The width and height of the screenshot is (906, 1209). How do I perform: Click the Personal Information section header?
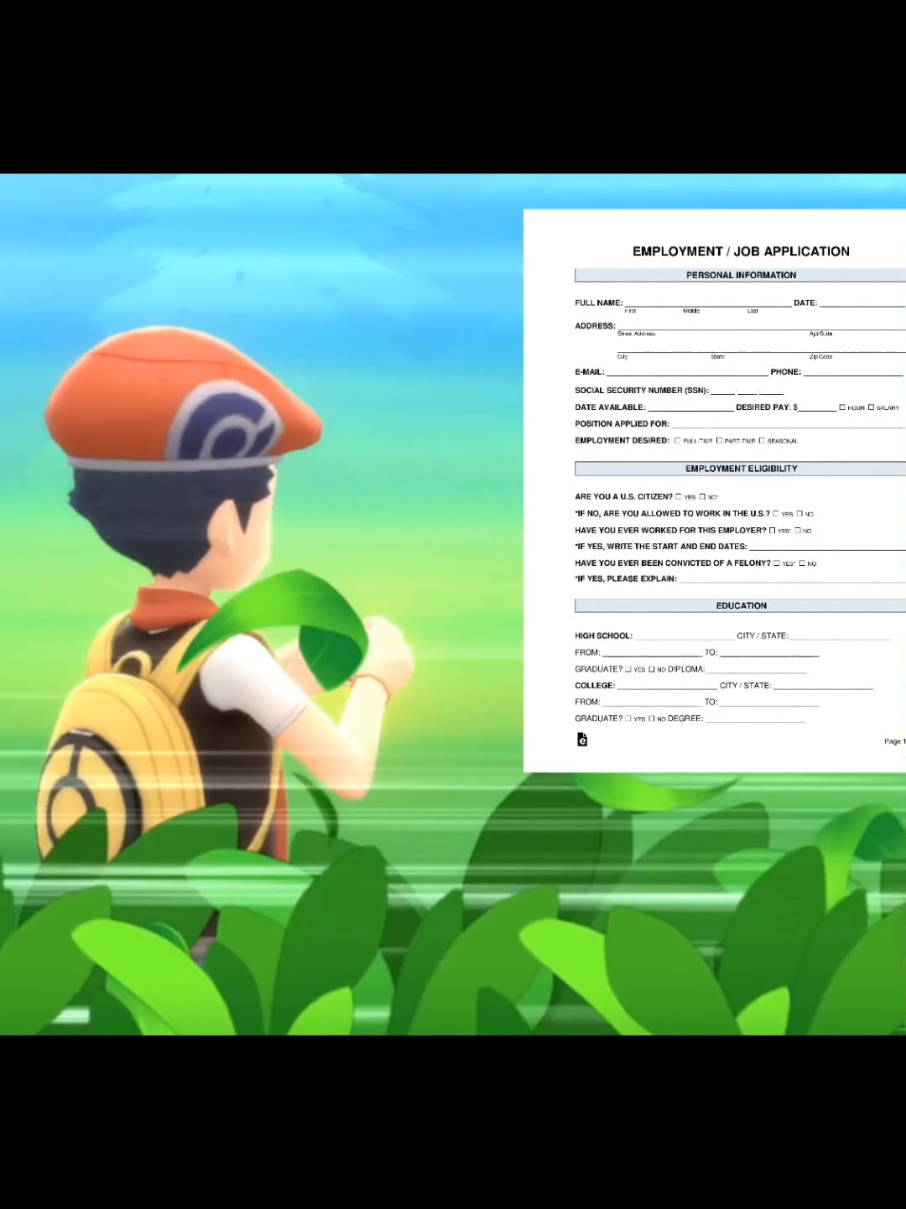741,275
